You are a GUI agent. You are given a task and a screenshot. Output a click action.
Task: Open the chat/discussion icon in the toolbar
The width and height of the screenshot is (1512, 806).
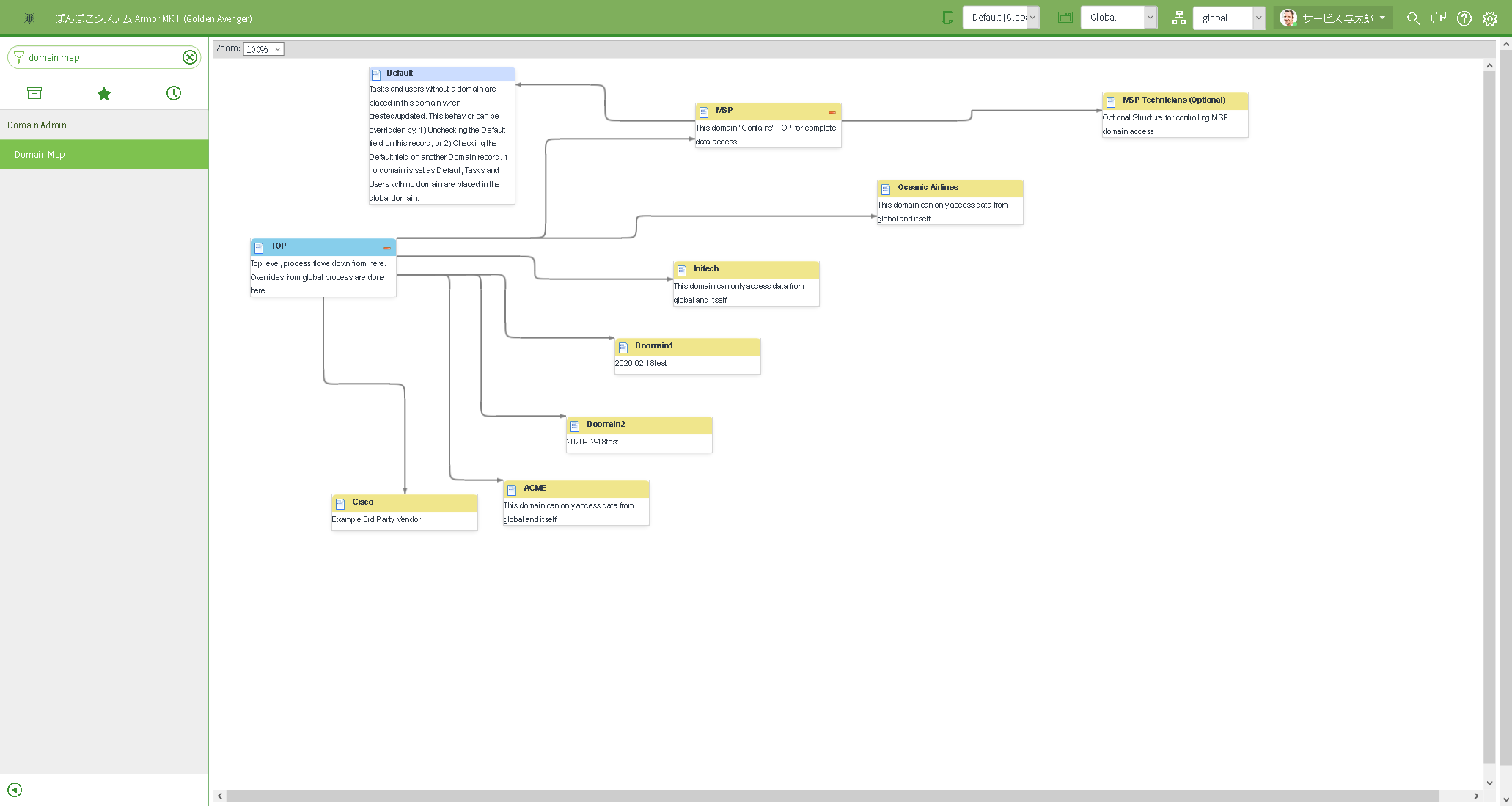pos(1438,18)
